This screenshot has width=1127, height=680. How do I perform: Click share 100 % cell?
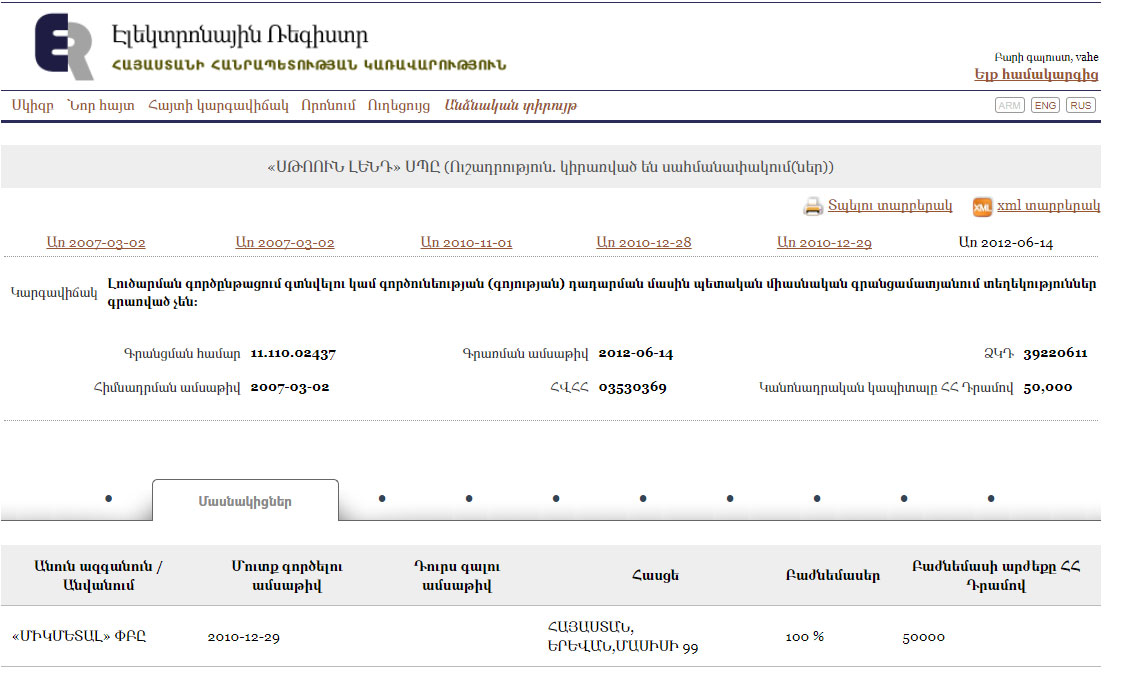805,637
